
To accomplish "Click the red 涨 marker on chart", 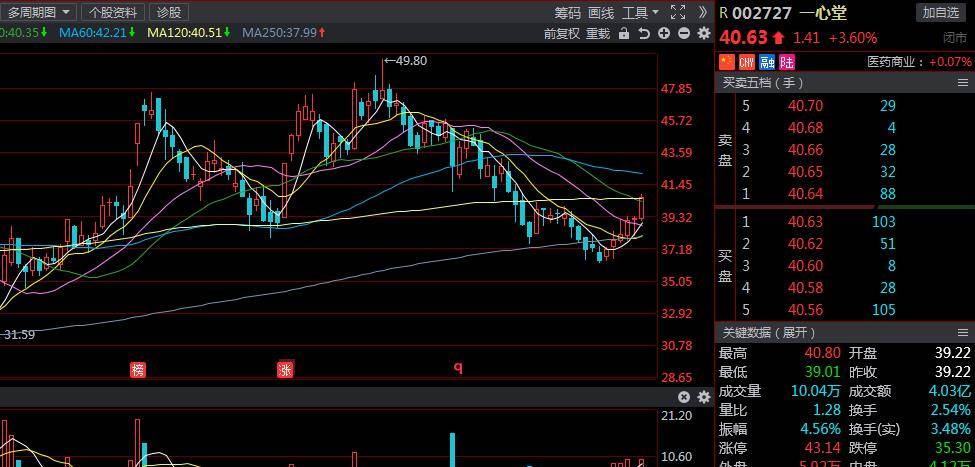I will 286,370.
